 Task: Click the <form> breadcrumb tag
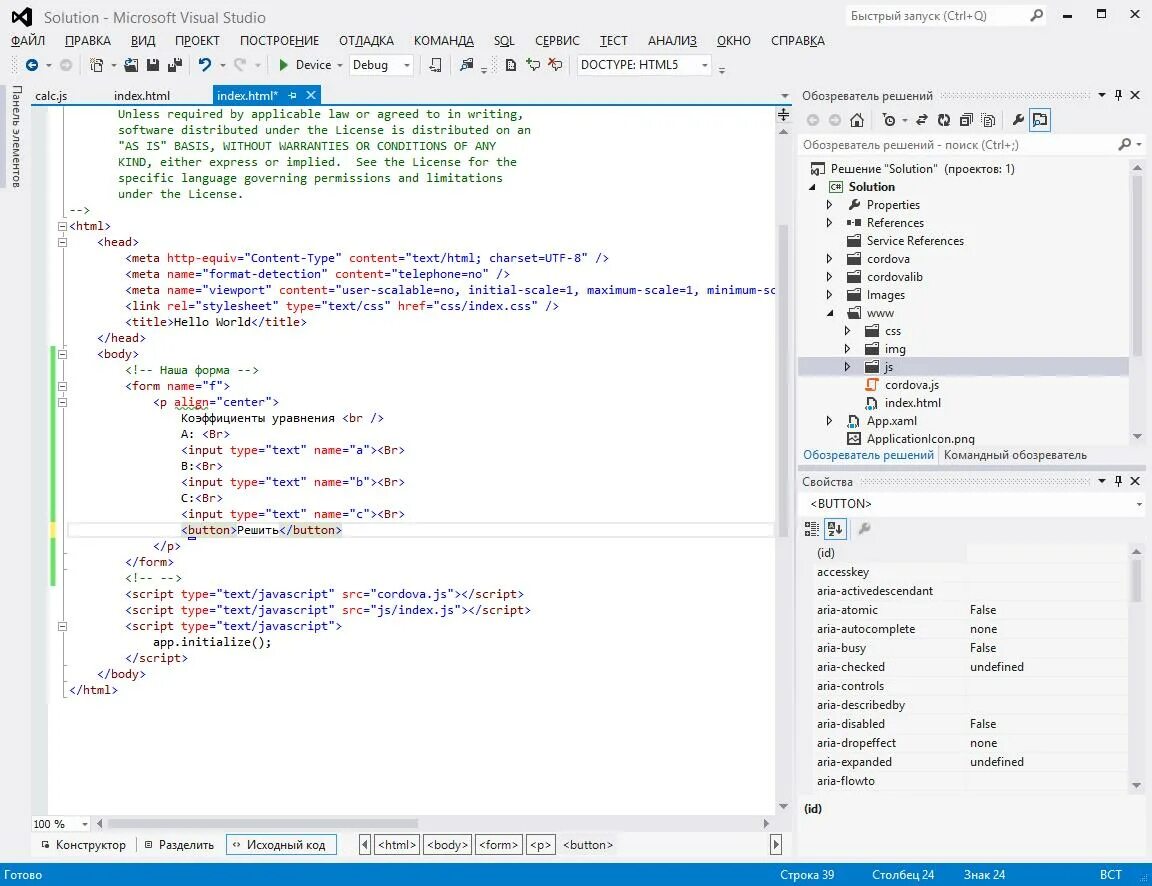499,845
